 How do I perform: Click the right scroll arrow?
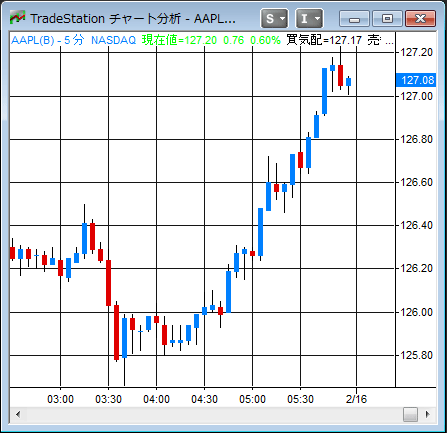[428, 415]
